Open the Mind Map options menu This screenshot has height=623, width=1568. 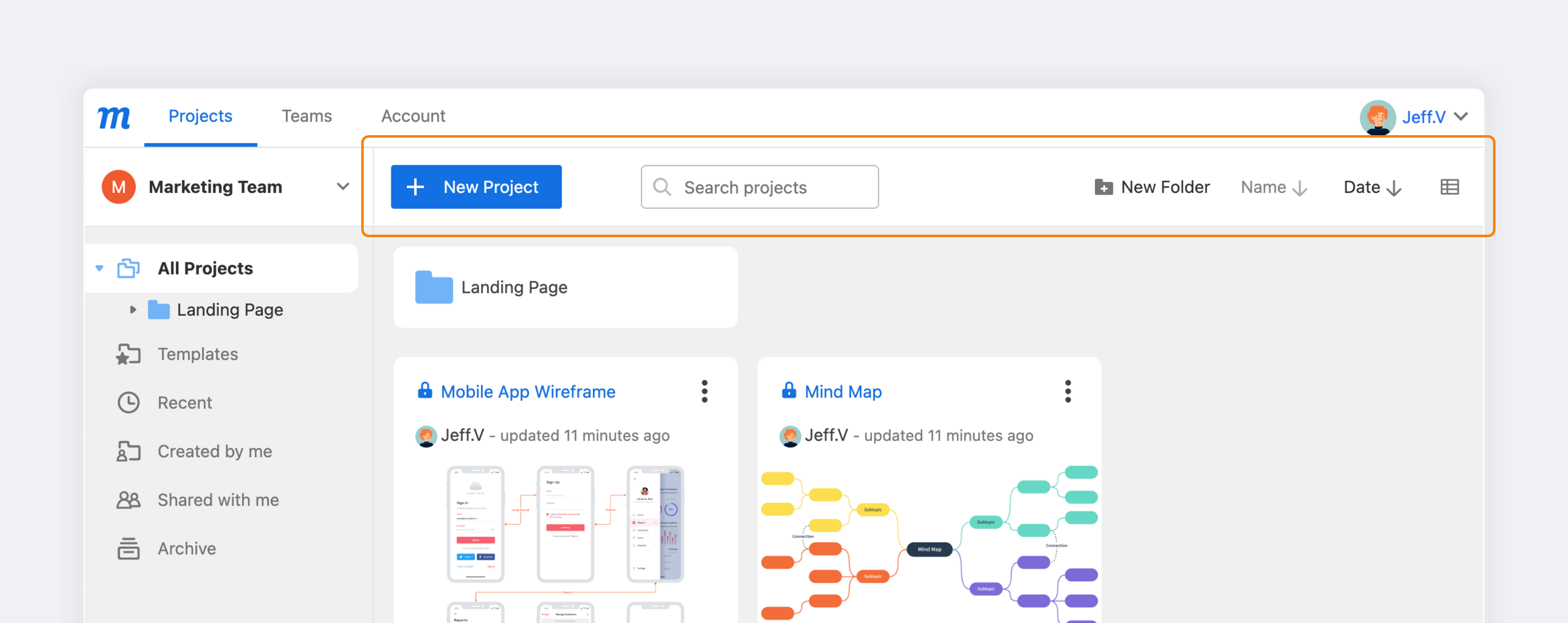click(1067, 391)
